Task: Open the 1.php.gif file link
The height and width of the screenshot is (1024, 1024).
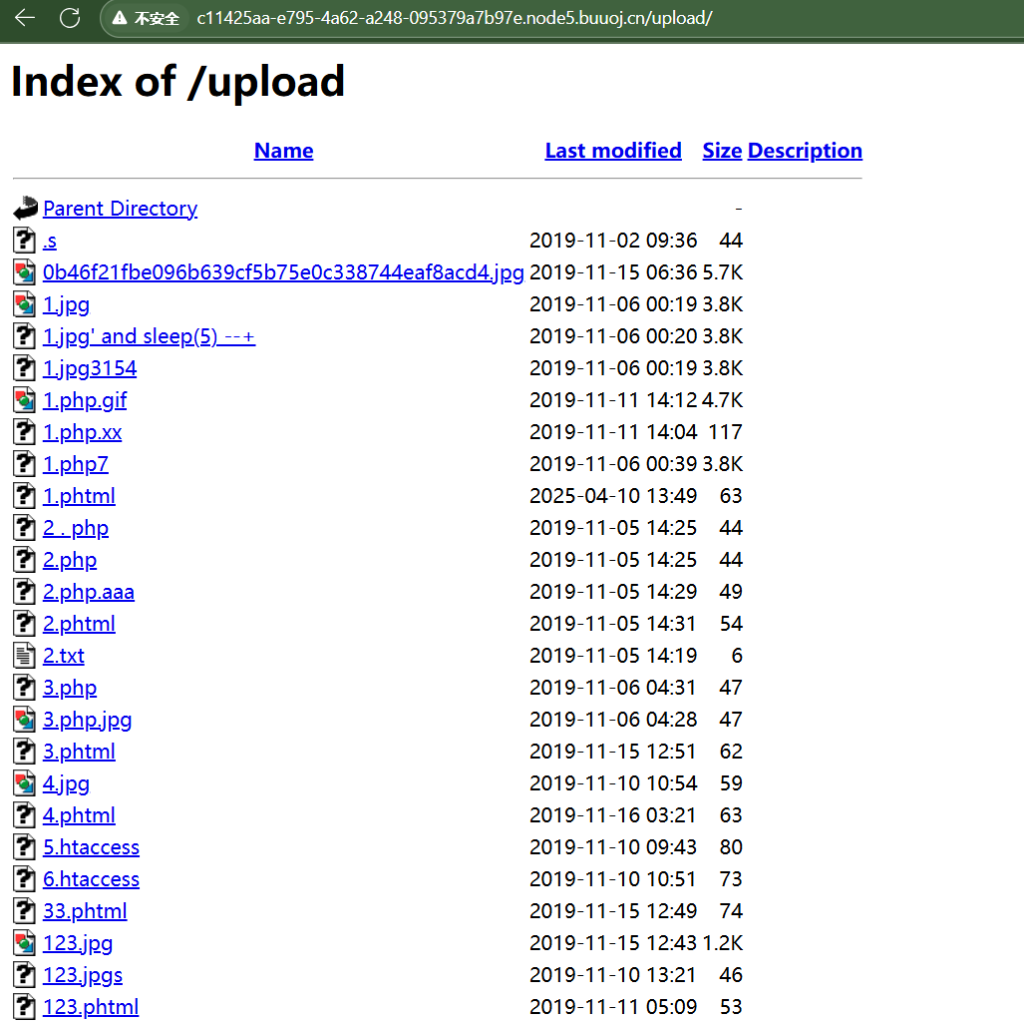Action: 85,401
